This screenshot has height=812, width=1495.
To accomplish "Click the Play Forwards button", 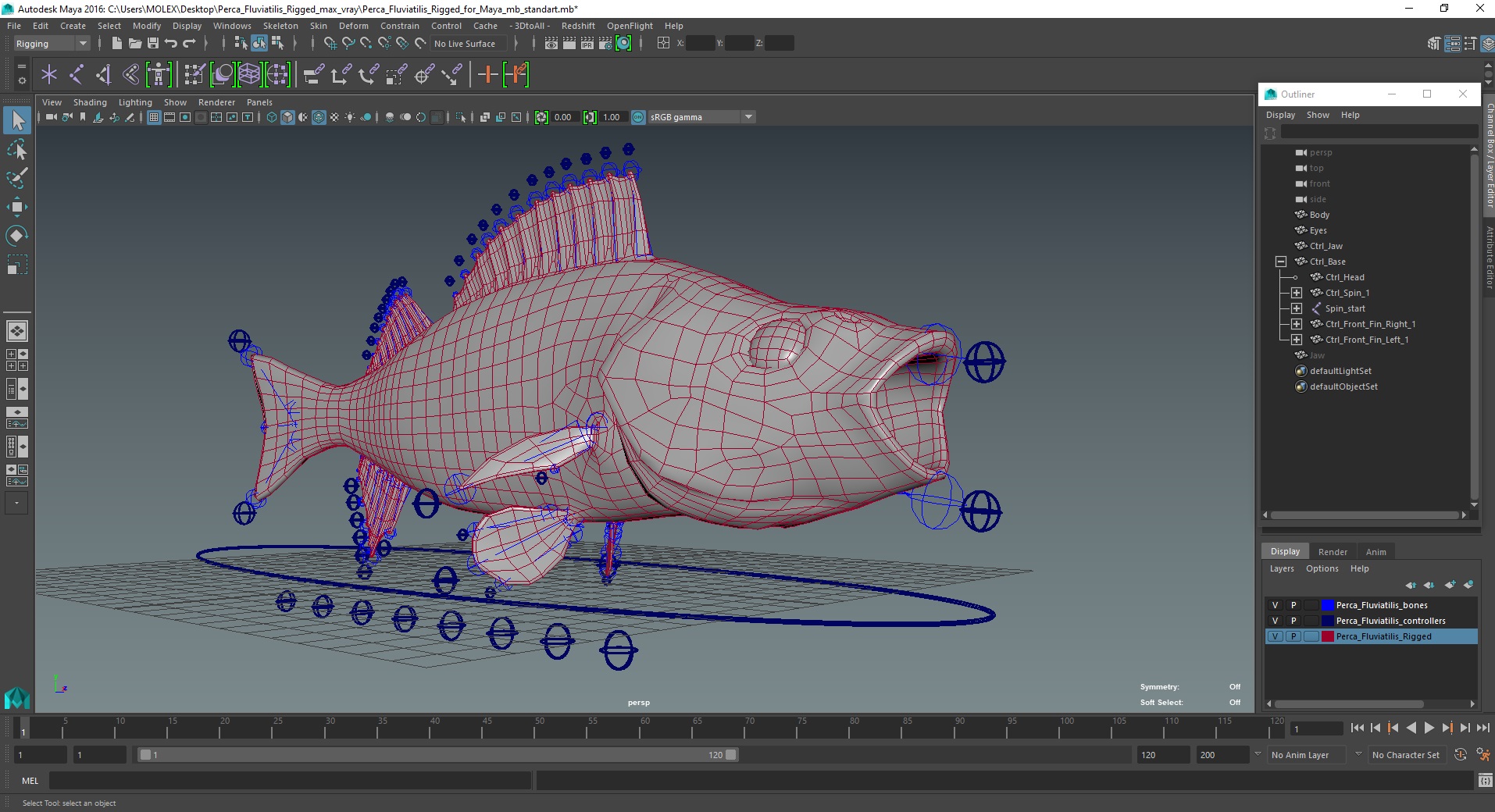I will 1429,728.
